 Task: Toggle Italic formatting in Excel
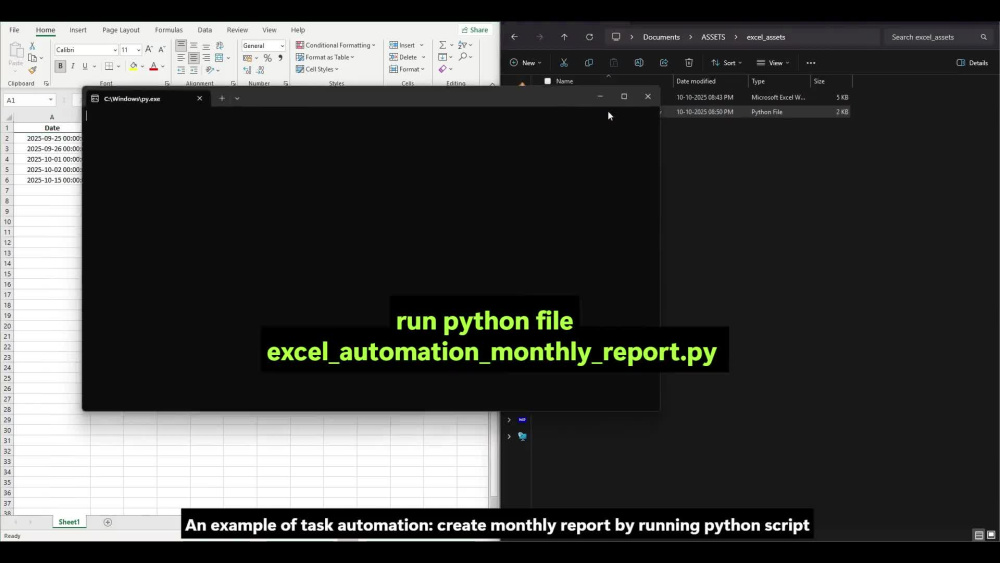click(x=73, y=66)
